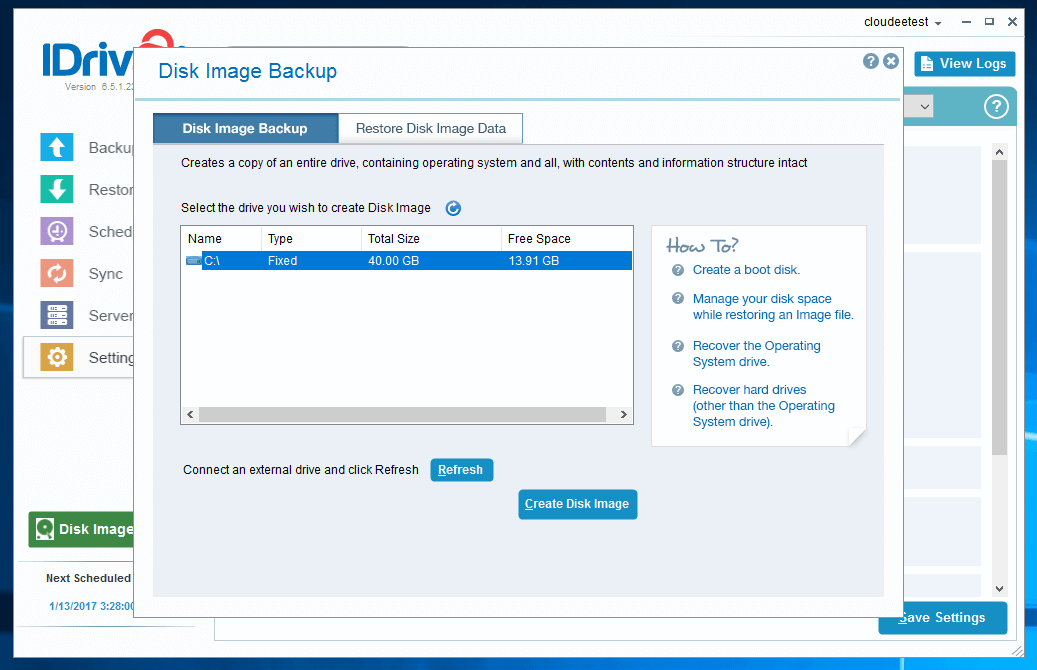Viewport: 1037px width, 670px height.
Task: Click the help icon in teal header
Action: click(x=995, y=107)
